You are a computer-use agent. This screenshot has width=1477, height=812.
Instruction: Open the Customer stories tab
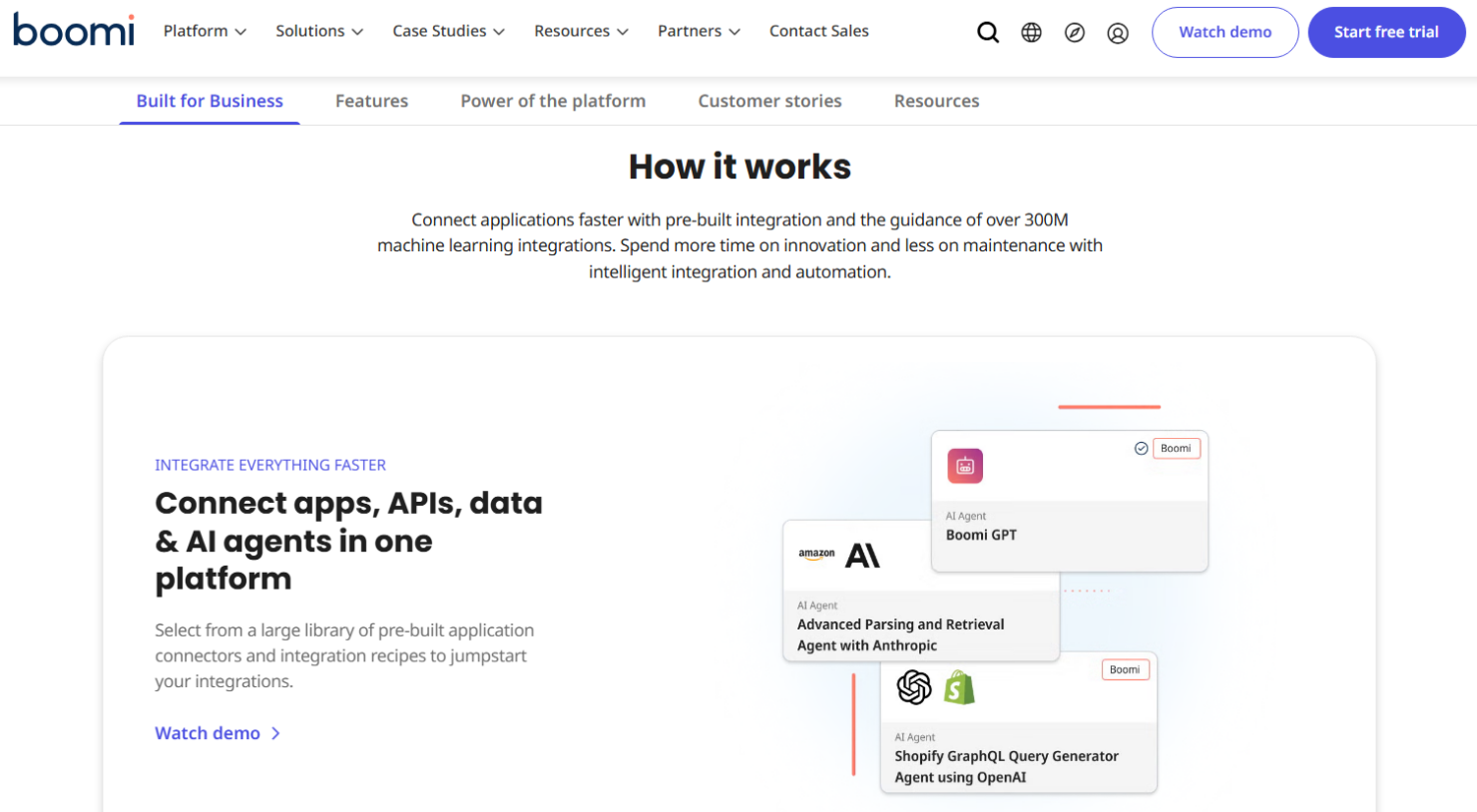coord(769,101)
